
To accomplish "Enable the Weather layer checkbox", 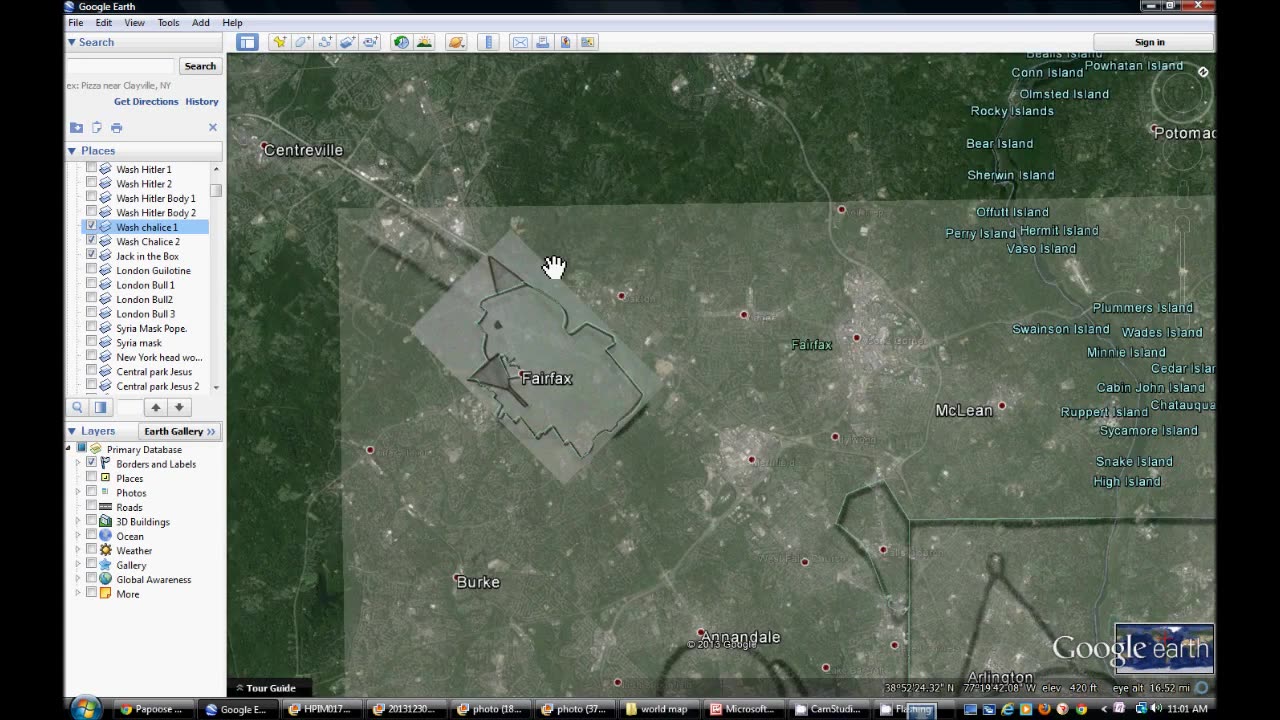I will [x=92, y=550].
